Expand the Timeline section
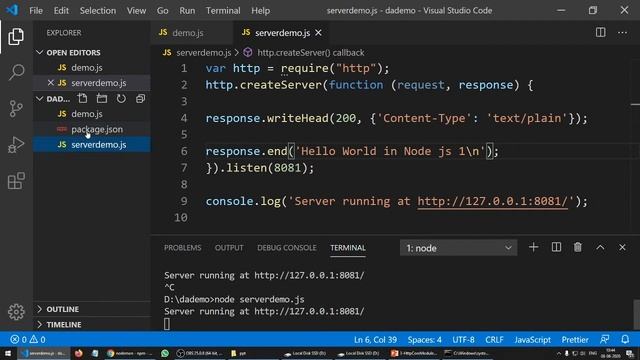The height and width of the screenshot is (360, 640). pyautogui.click(x=92, y=324)
